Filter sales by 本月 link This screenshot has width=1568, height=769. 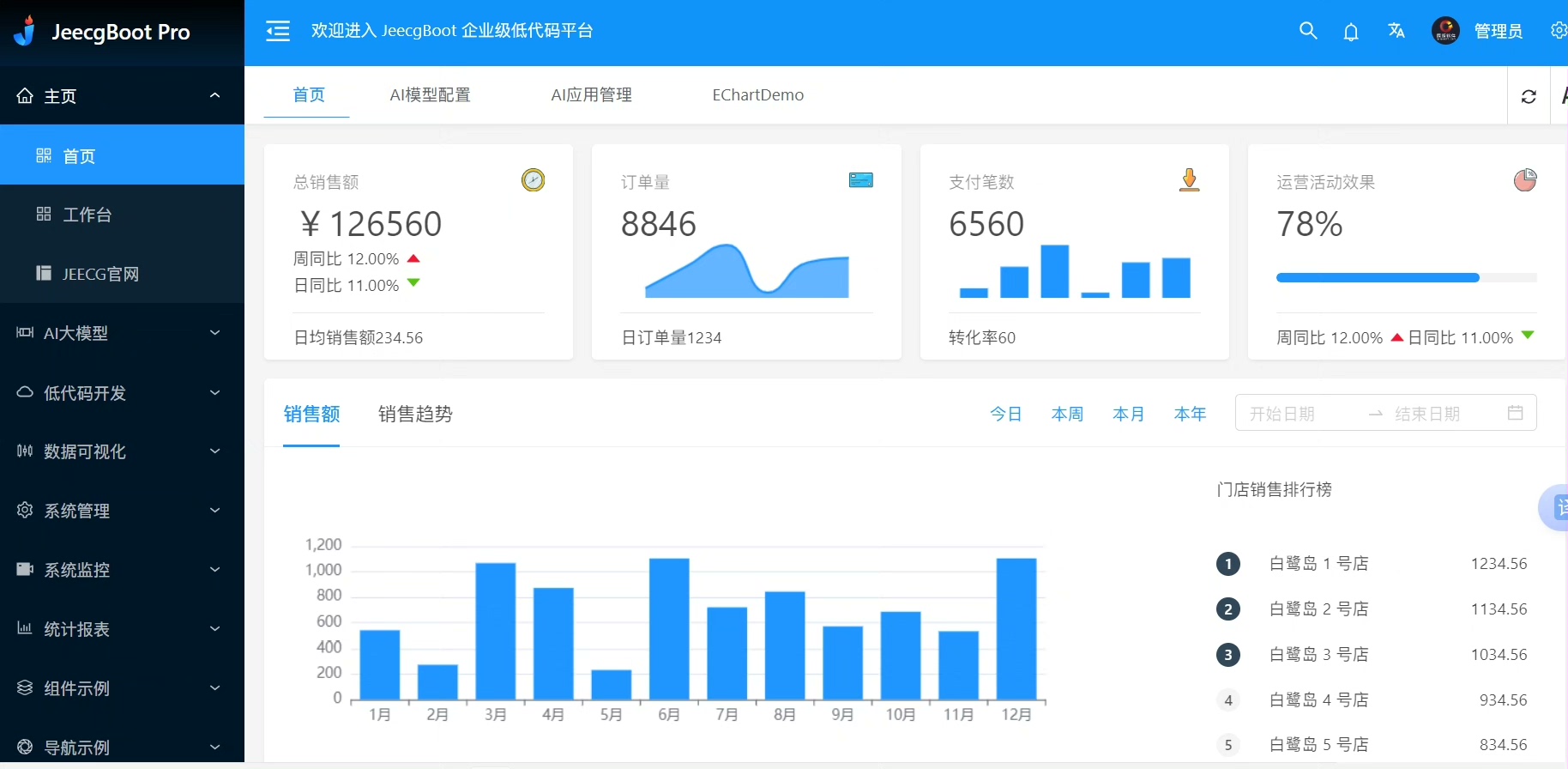pos(1128,414)
